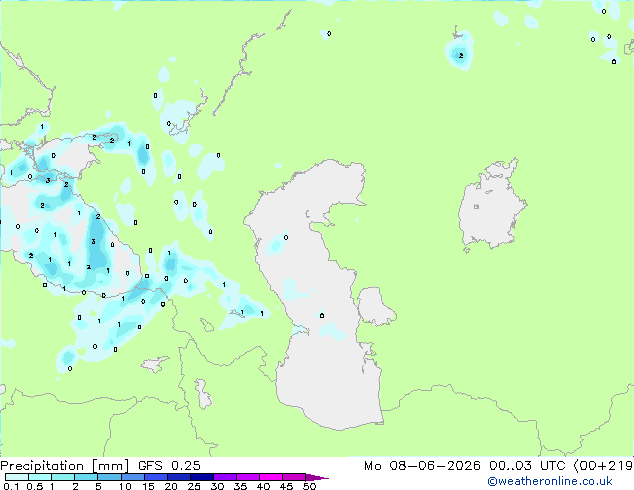The width and height of the screenshot is (634, 490).
Task: Click the legend scale label '25'
Action: coord(194,486)
